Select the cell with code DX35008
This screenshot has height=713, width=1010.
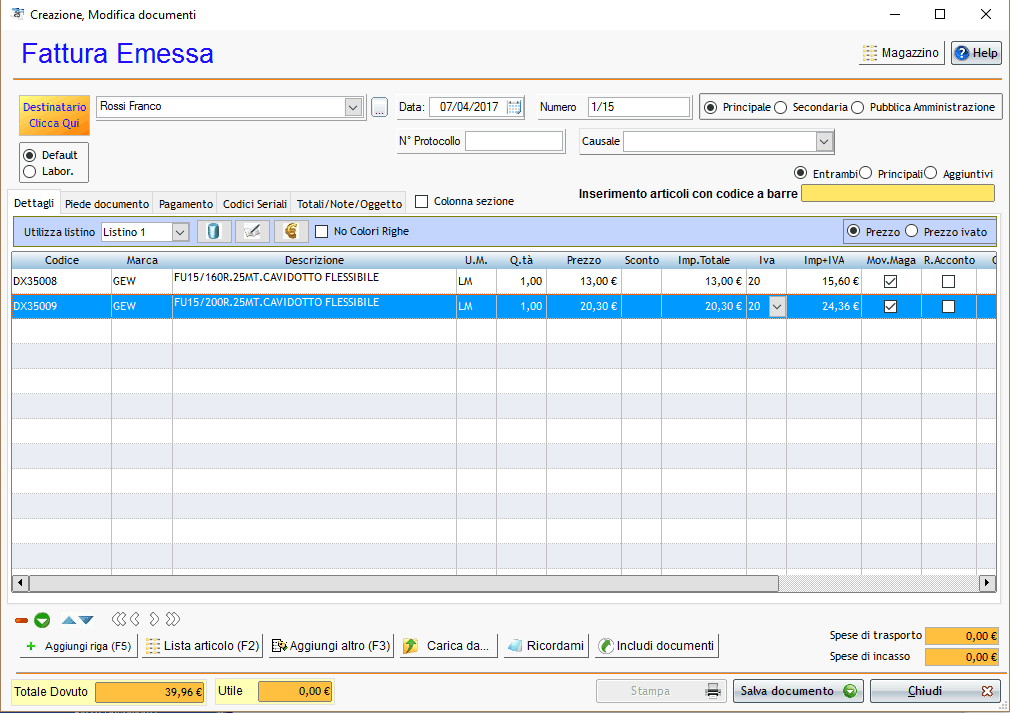click(62, 281)
